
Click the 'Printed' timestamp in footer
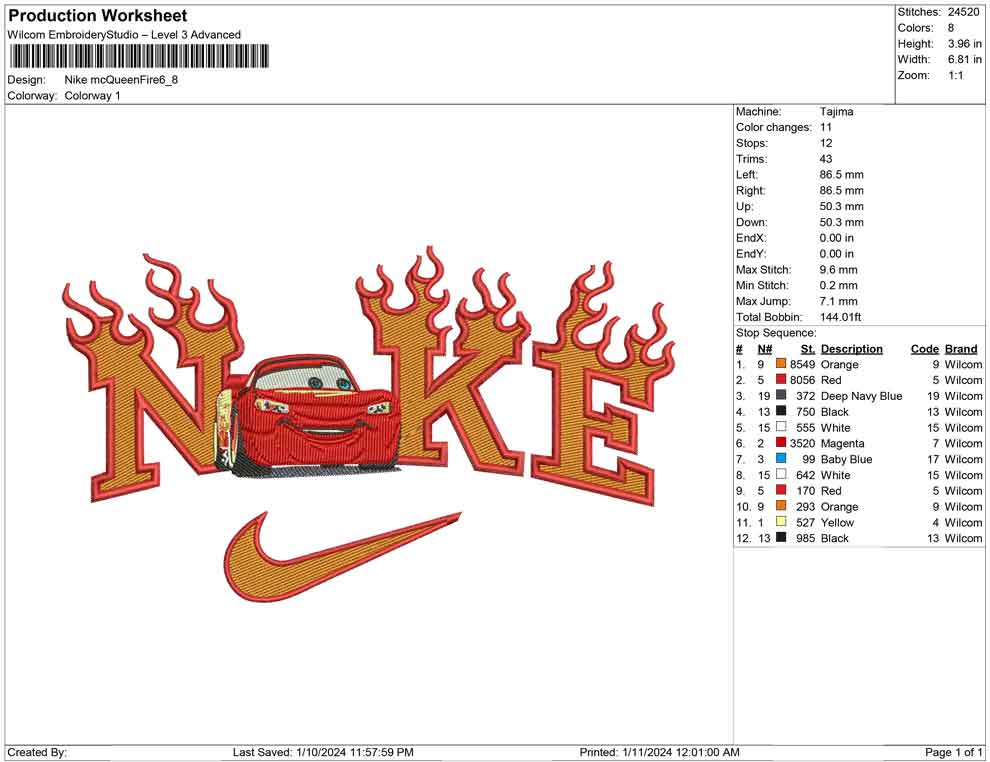[x=659, y=752]
